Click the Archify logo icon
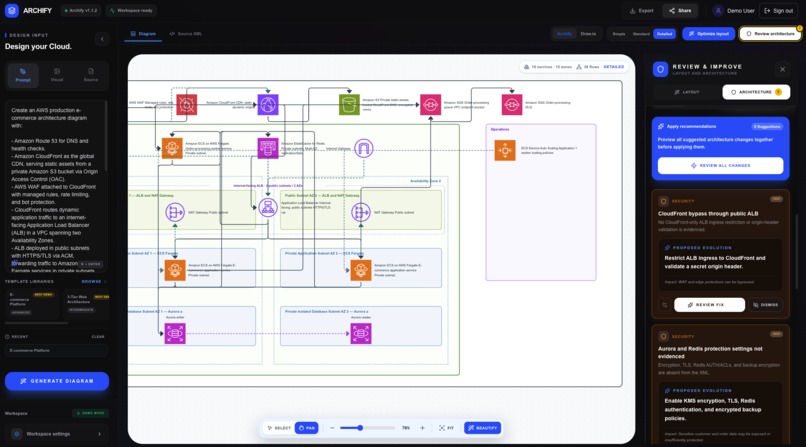The height and width of the screenshot is (447, 806). click(x=11, y=10)
